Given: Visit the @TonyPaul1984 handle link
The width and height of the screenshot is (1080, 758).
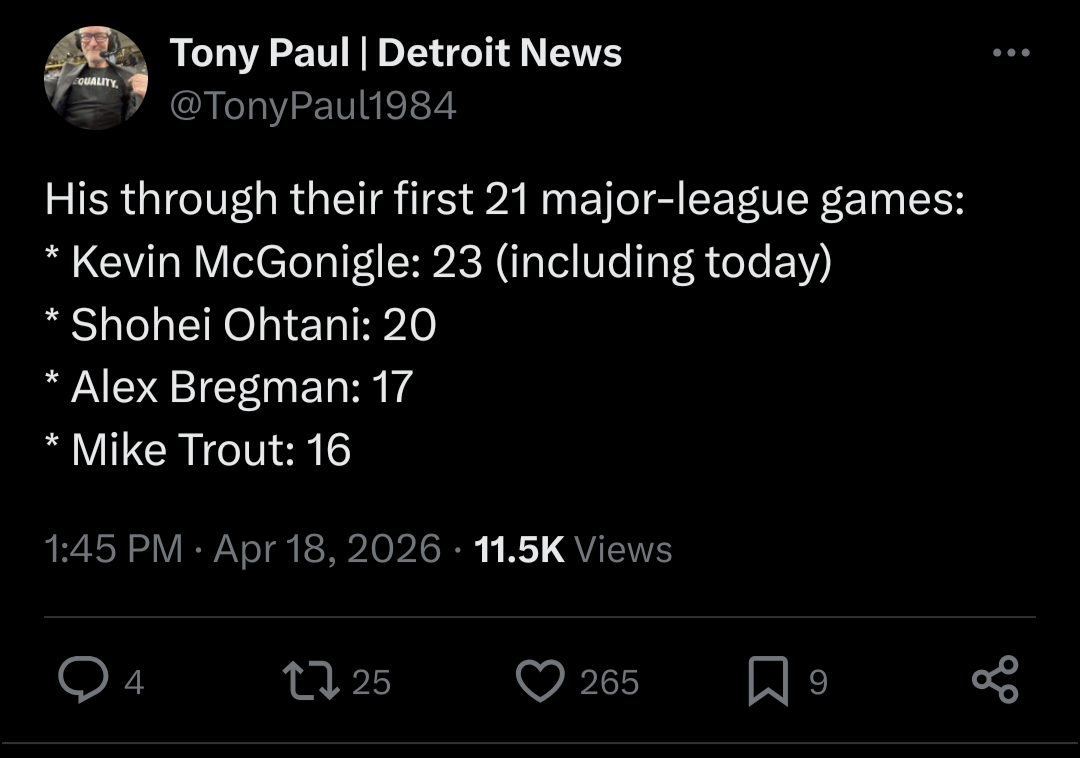Looking at the screenshot, I should 314,105.
